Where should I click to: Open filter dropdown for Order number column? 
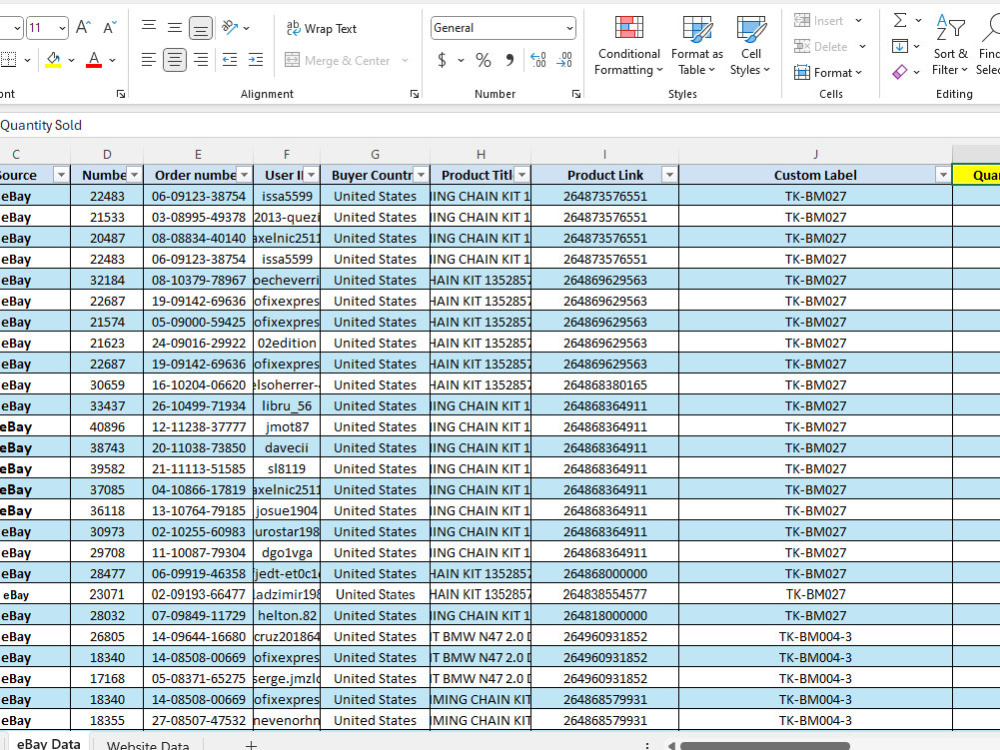click(x=244, y=175)
